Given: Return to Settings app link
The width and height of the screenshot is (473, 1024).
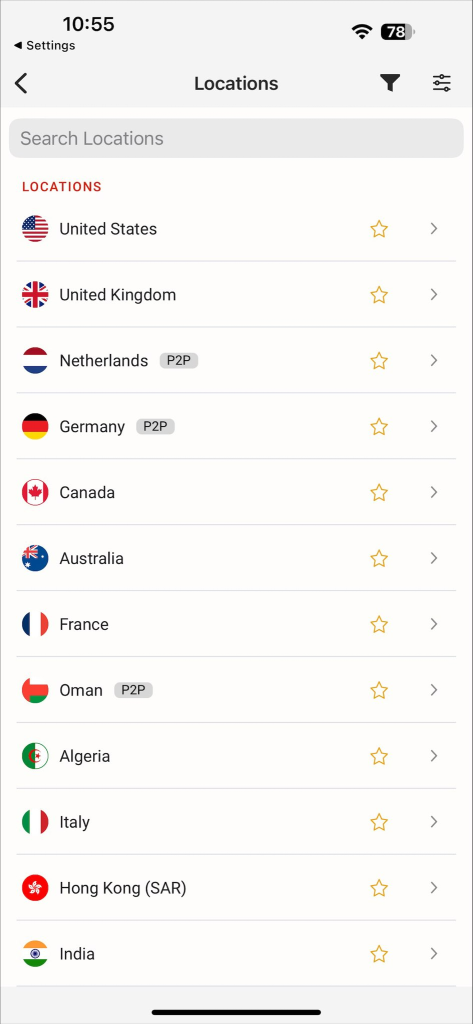Looking at the screenshot, I should pos(44,46).
